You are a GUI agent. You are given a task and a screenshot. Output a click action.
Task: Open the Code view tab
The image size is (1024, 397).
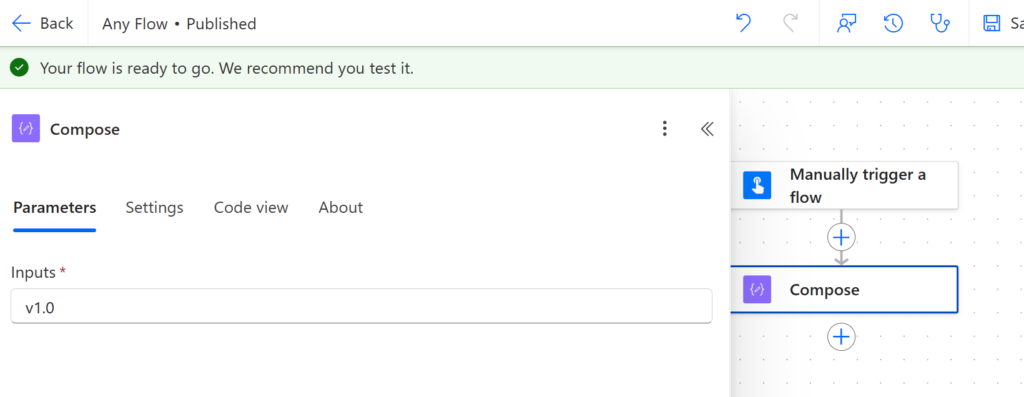pyautogui.click(x=251, y=208)
